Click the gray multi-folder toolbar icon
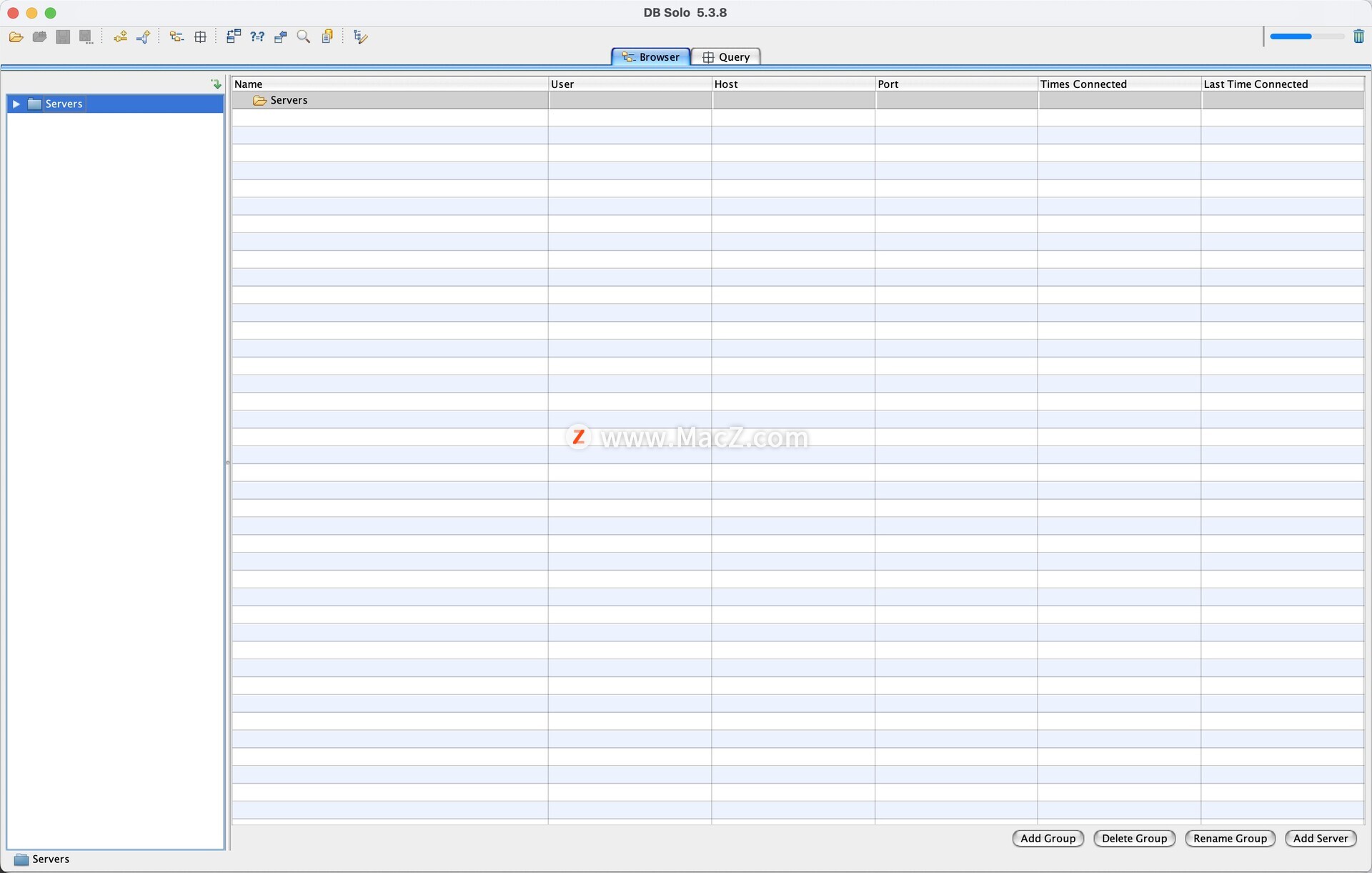The width and height of the screenshot is (1372, 873). click(39, 36)
